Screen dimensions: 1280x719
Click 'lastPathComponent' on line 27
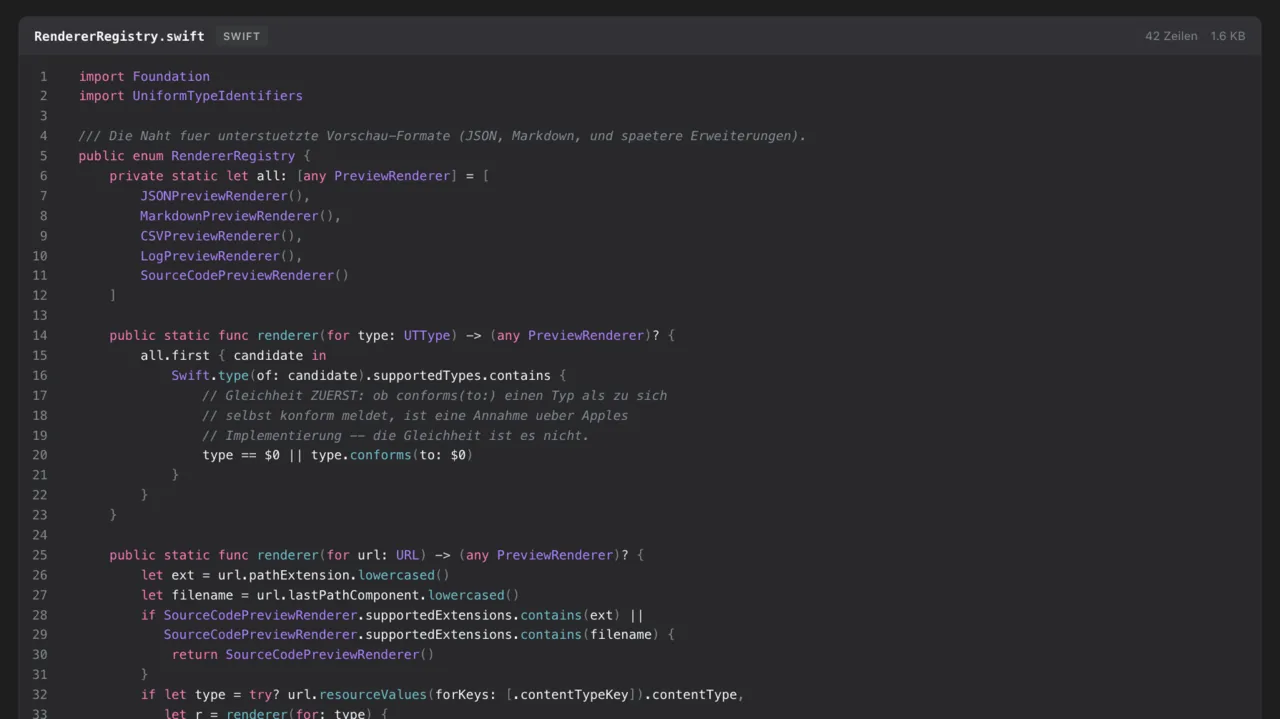click(x=353, y=595)
